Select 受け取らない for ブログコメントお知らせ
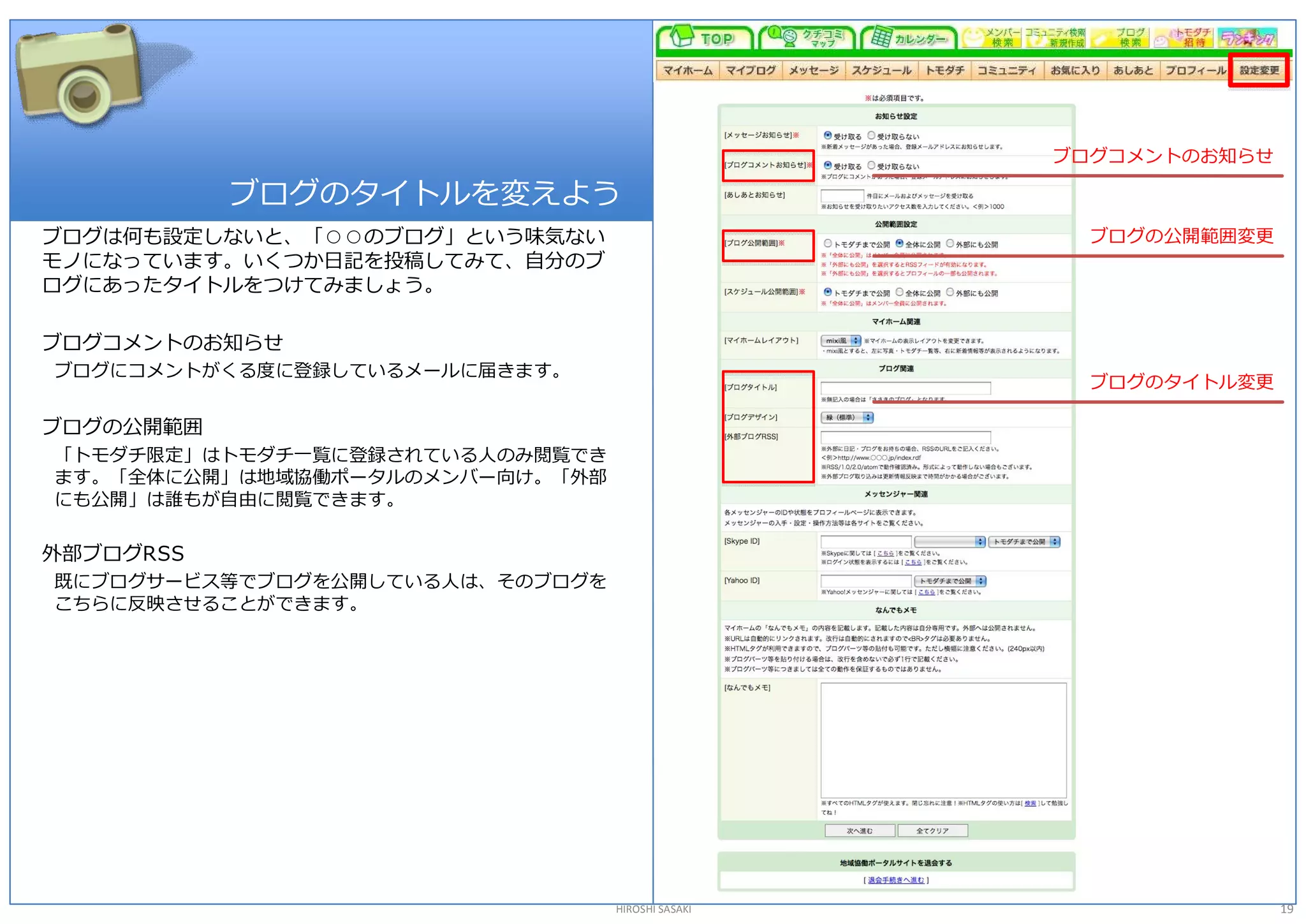This screenshot has height=924, width=1306. tap(871, 166)
